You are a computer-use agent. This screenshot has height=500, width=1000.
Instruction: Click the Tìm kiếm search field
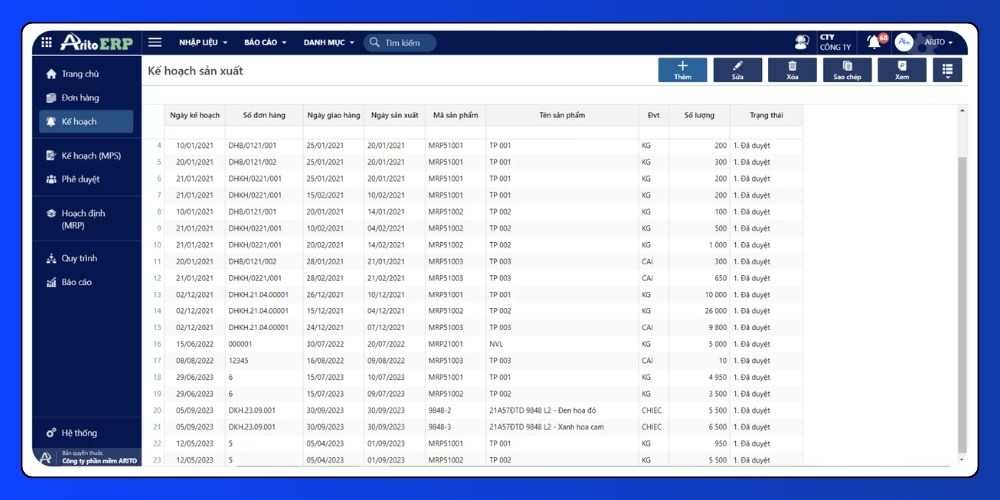click(401, 43)
